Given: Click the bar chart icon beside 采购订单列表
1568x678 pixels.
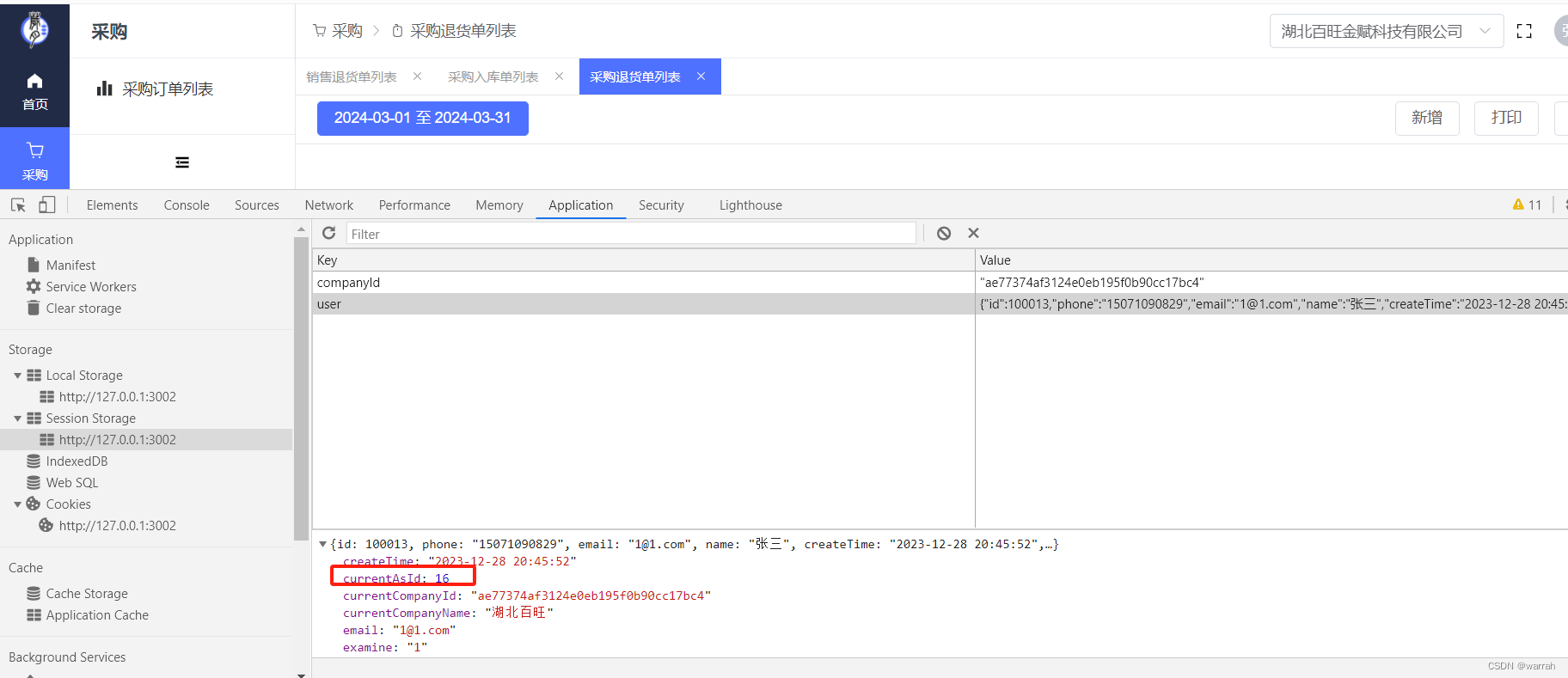Looking at the screenshot, I should point(104,89).
